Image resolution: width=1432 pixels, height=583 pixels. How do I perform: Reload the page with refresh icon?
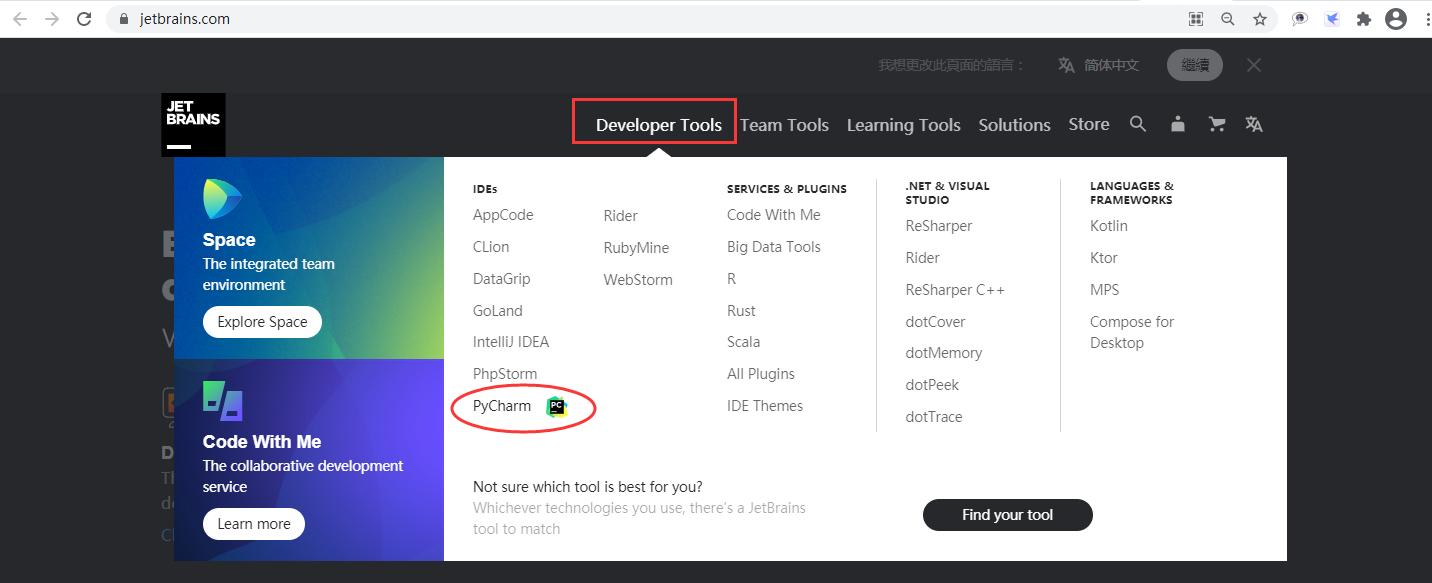(84, 19)
